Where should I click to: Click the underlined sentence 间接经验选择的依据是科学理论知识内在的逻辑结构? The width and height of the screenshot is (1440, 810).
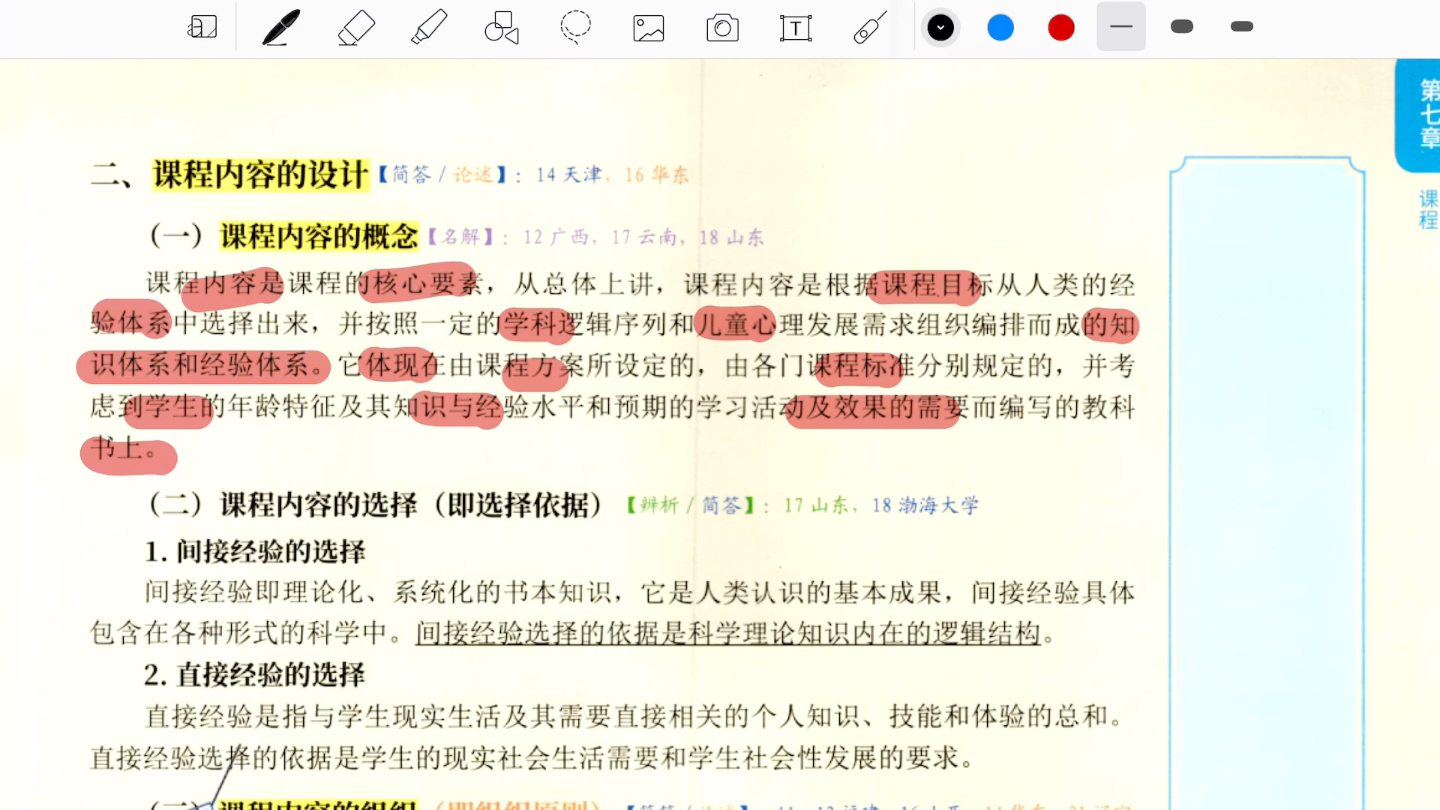click(x=728, y=633)
